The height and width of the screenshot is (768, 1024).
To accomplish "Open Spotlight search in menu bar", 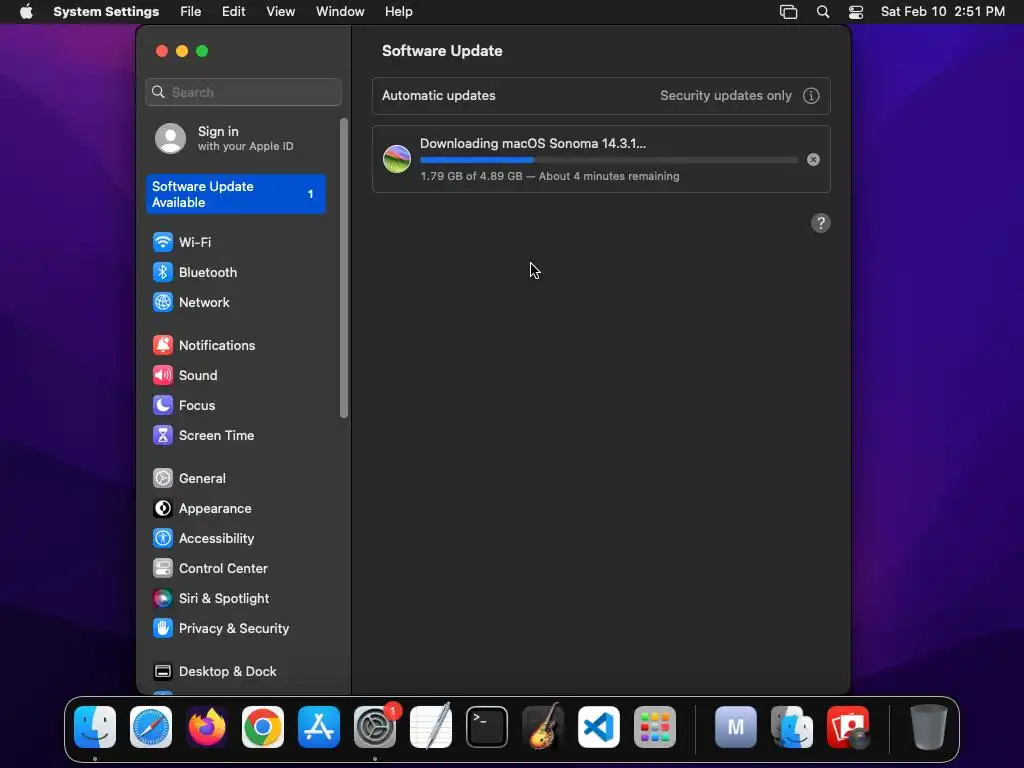I will pos(823,12).
